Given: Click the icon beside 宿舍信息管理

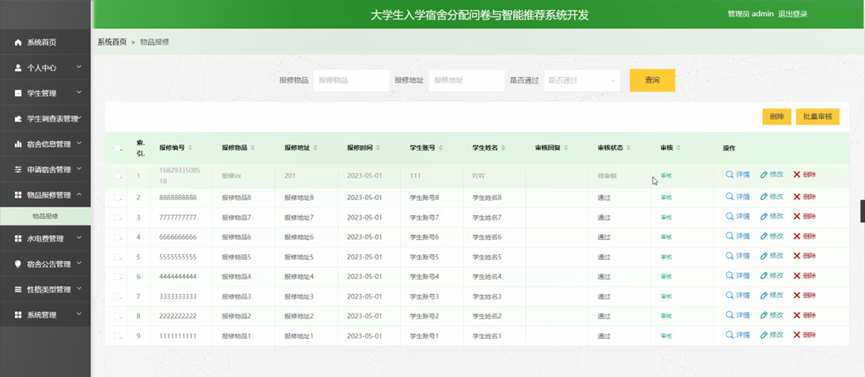Looking at the screenshot, I should tap(18, 144).
